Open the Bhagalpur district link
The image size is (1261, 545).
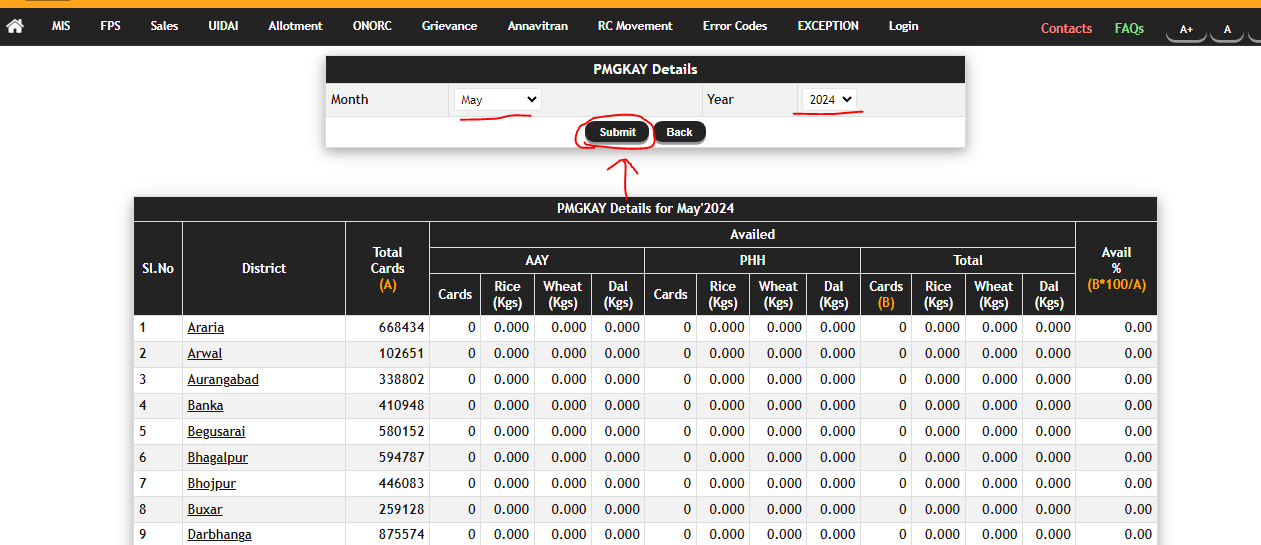[217, 458]
